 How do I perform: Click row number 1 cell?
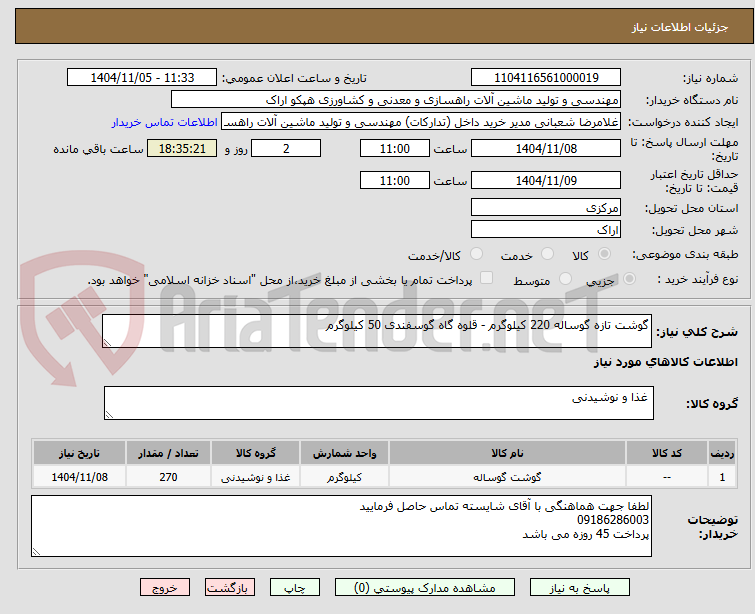(722, 477)
